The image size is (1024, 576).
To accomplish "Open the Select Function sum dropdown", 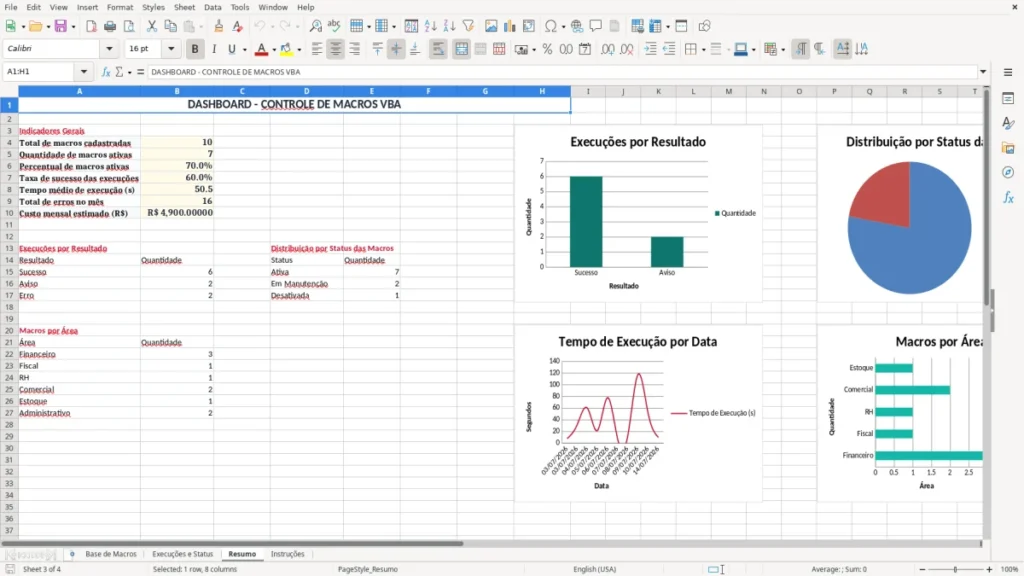I will click(129, 72).
